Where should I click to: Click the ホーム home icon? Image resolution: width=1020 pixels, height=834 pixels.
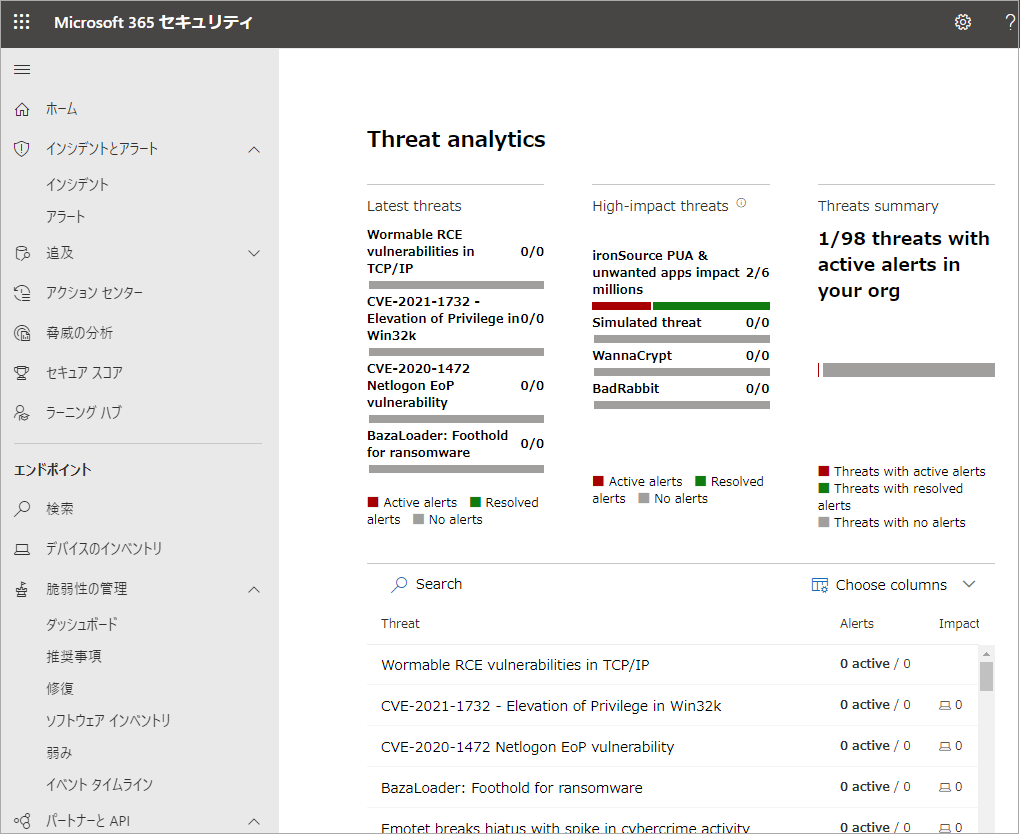coord(22,109)
